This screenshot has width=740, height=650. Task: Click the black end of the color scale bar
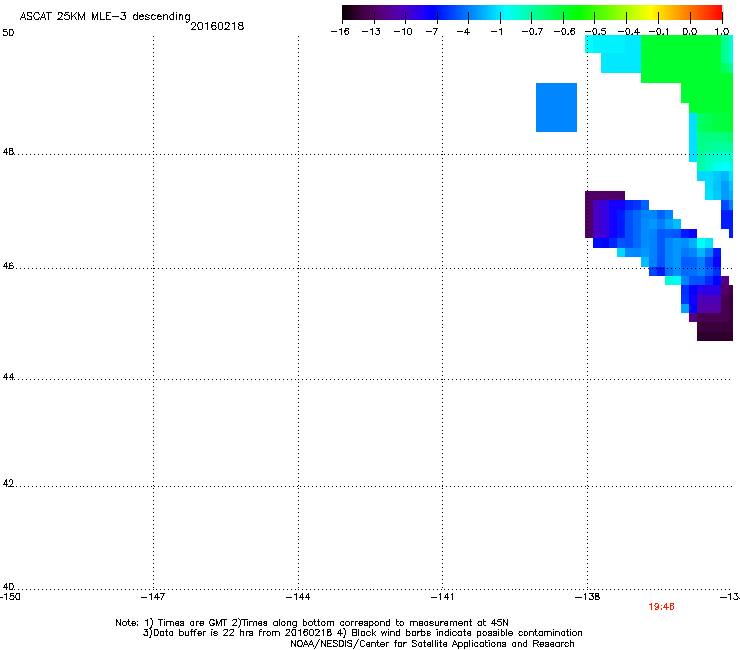348,12
